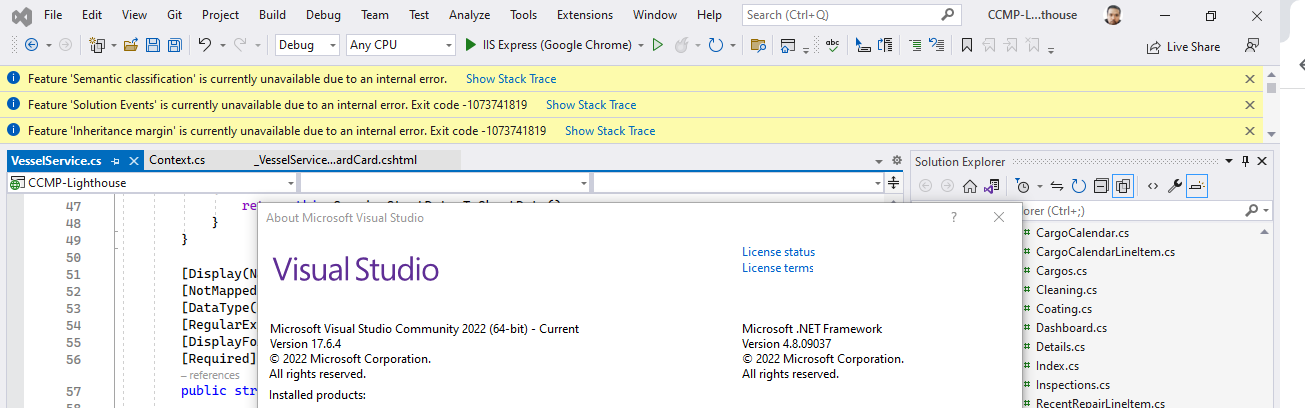Show Stack Trace for Inheritance margin error
This screenshot has height=408, width=1305.
[610, 131]
